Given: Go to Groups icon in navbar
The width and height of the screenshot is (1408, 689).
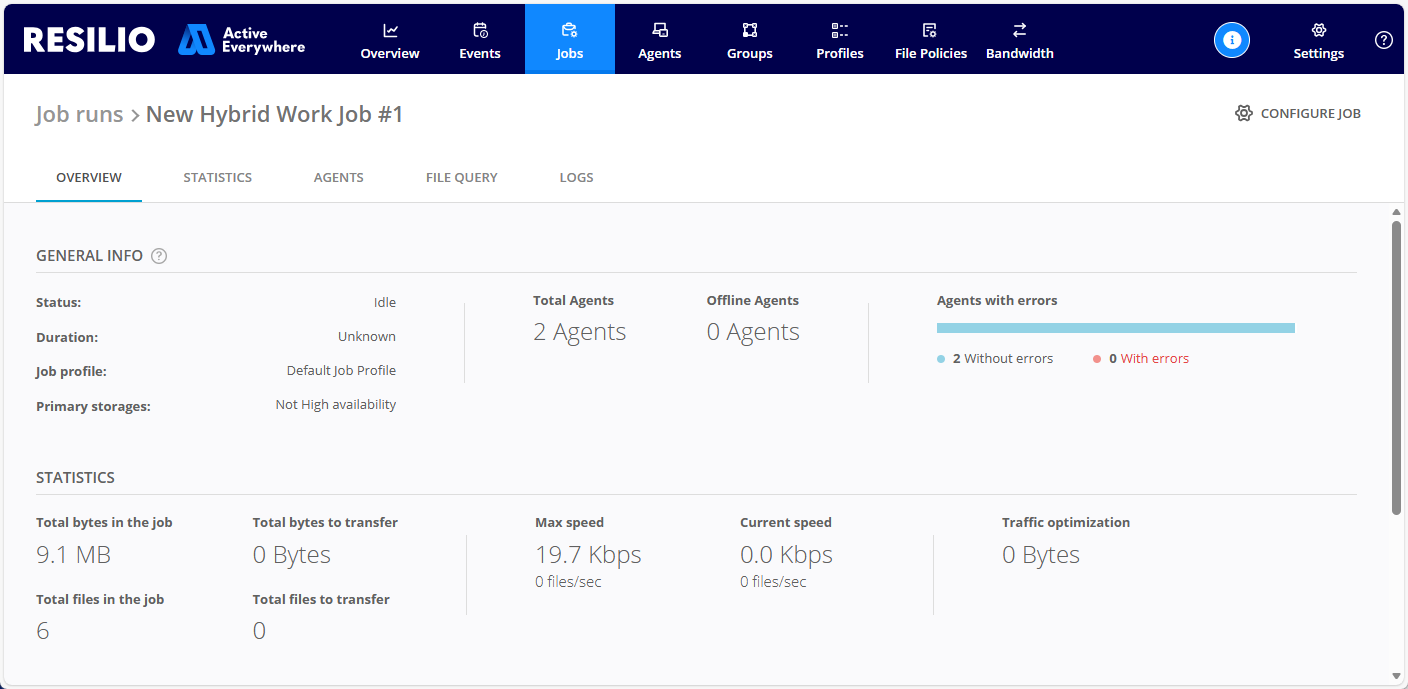Looking at the screenshot, I should pyautogui.click(x=750, y=31).
